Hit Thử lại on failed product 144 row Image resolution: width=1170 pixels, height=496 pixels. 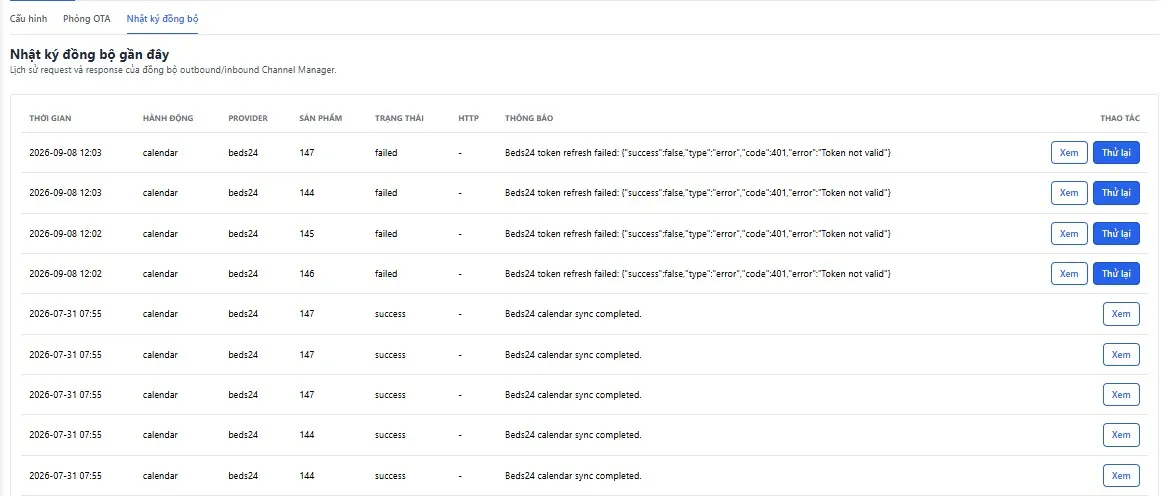pyautogui.click(x=1116, y=192)
